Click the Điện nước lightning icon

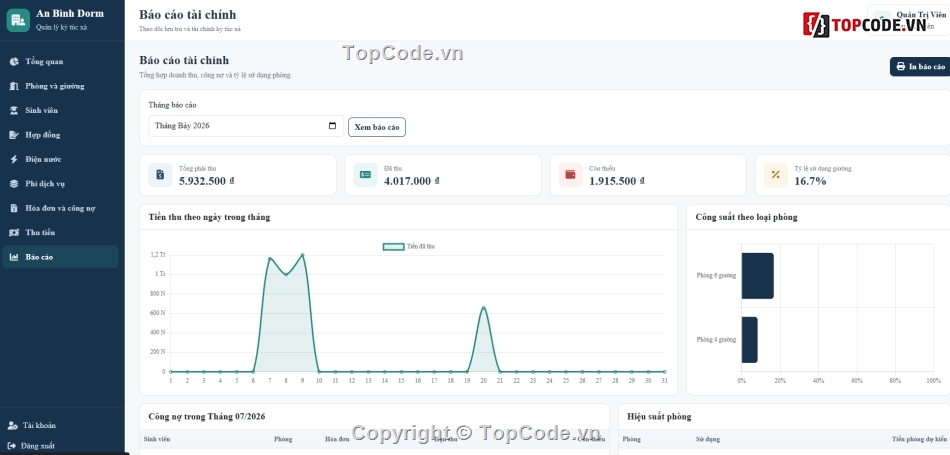pyautogui.click(x=14, y=159)
